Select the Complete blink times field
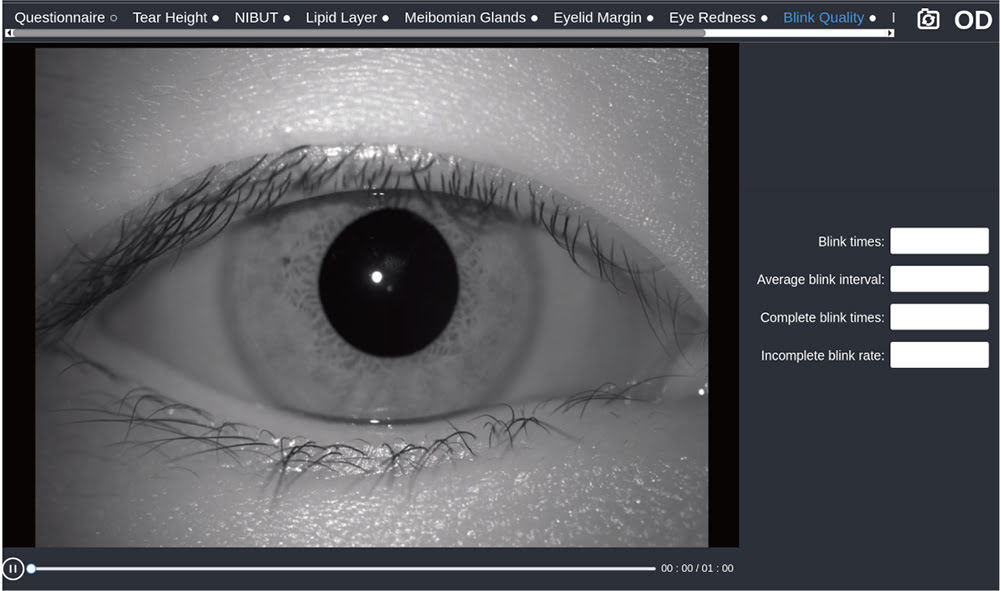 point(939,317)
